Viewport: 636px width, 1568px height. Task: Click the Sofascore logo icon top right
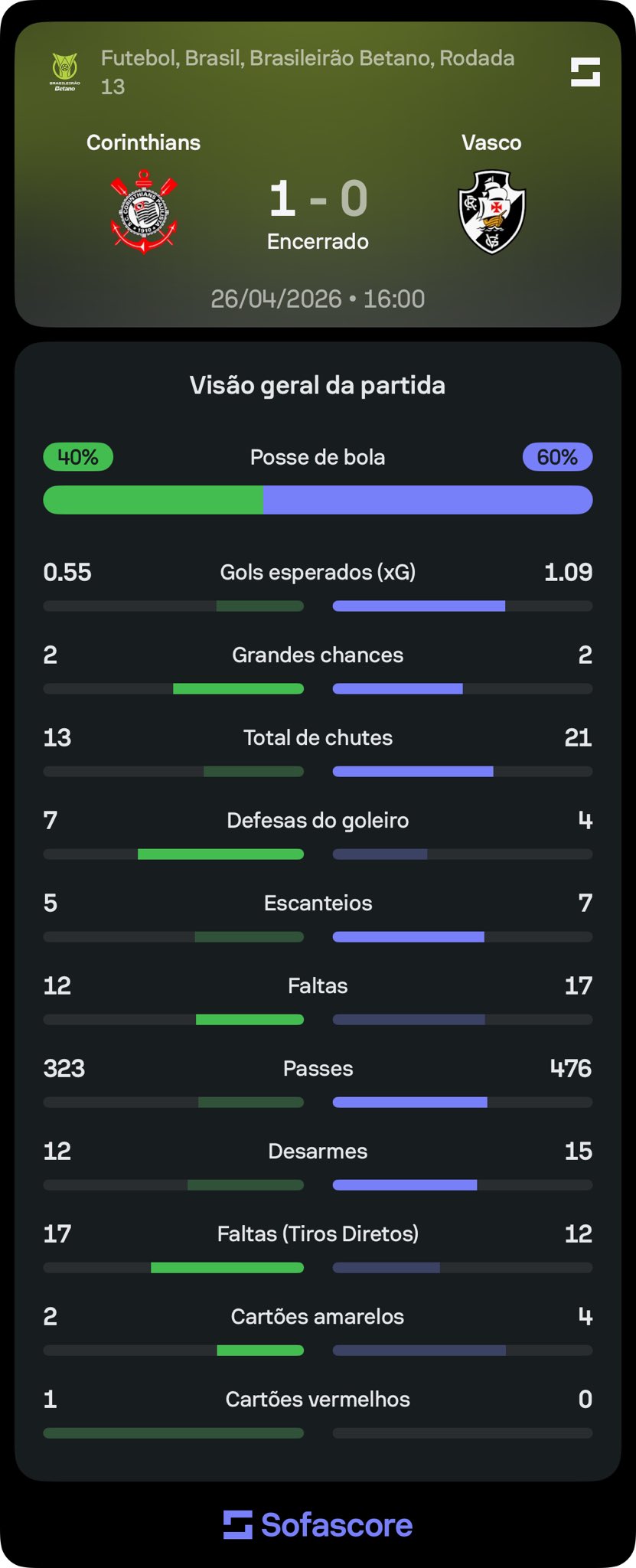[x=585, y=72]
